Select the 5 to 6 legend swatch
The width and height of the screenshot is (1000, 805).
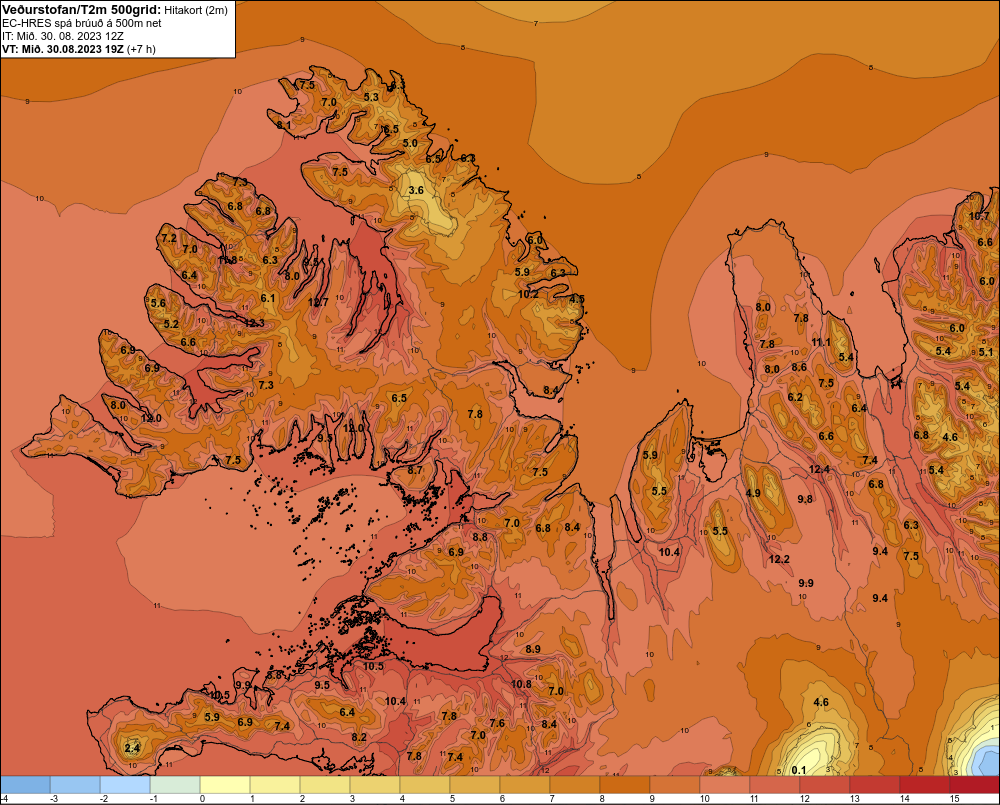tap(475, 785)
